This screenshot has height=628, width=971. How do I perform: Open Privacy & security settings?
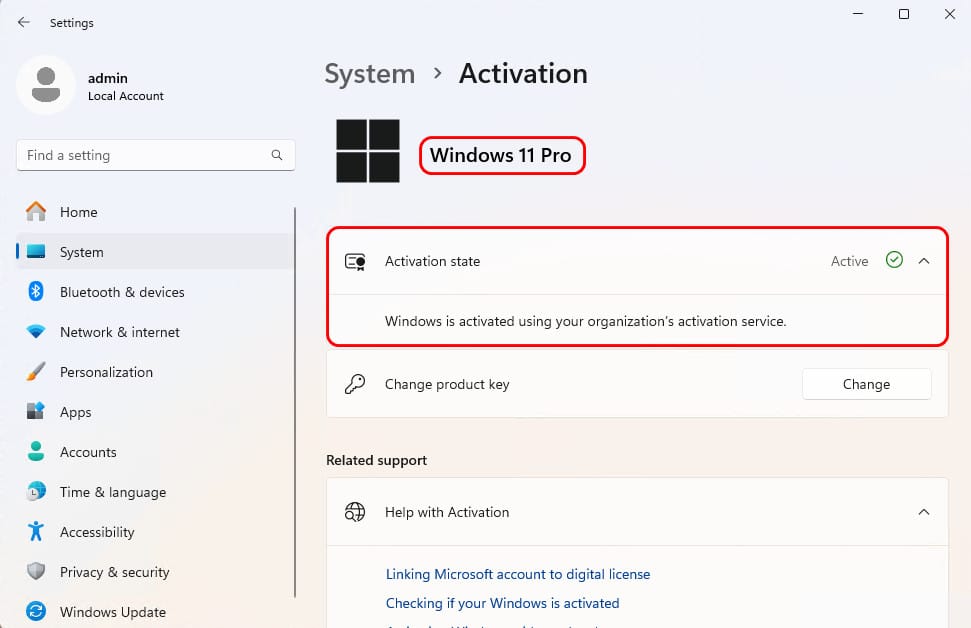point(155,572)
